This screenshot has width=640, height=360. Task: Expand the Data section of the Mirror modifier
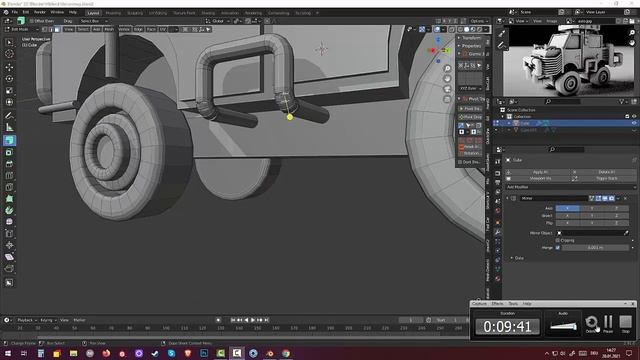517,258
